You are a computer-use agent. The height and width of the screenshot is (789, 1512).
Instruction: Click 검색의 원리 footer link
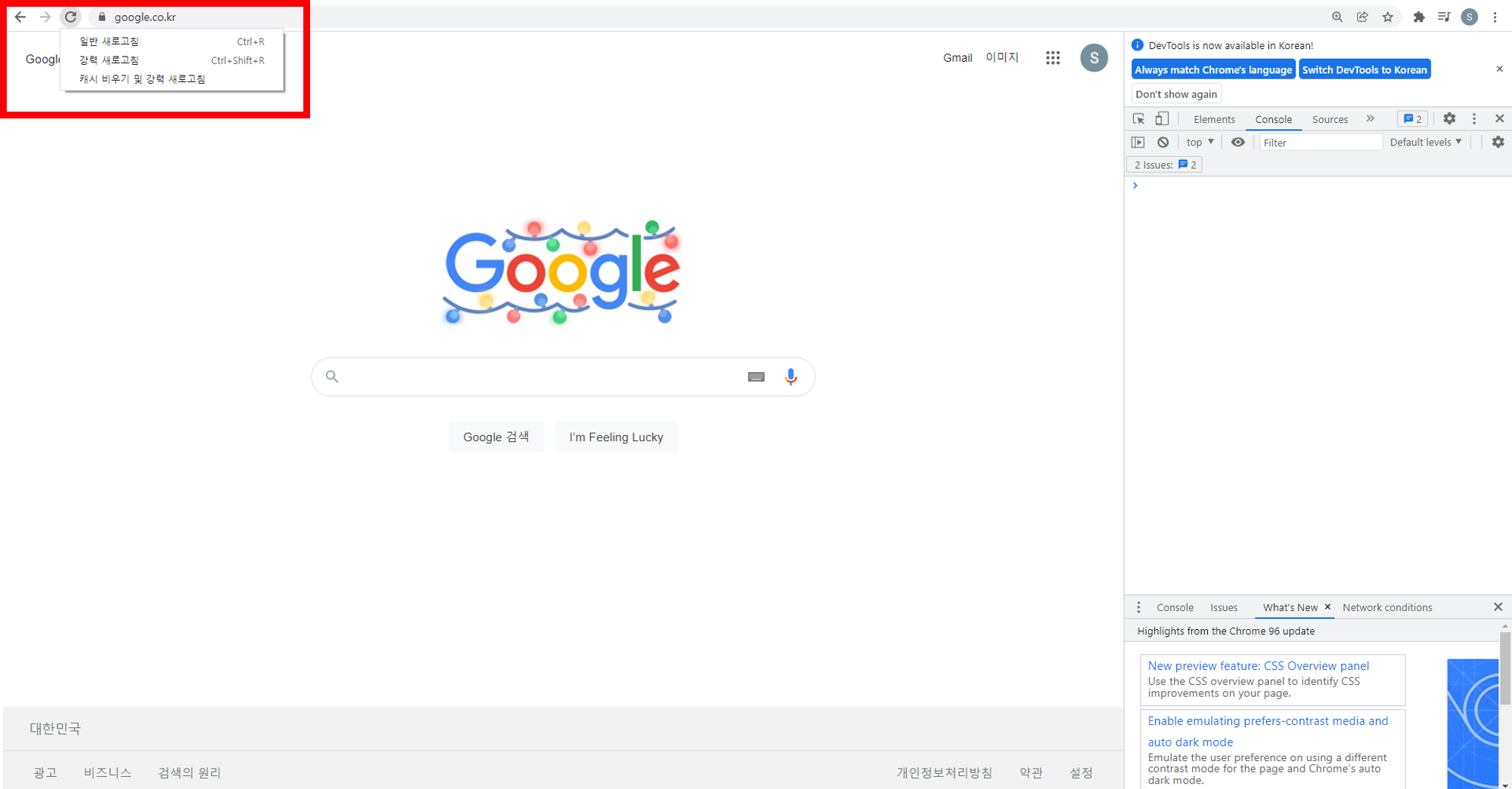pyautogui.click(x=189, y=772)
